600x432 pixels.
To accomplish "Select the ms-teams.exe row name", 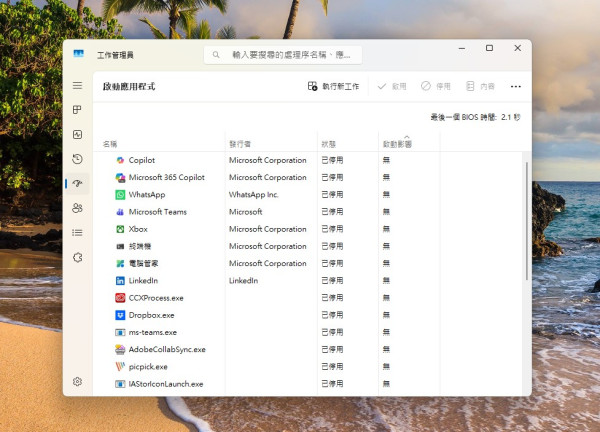I will (x=153, y=332).
